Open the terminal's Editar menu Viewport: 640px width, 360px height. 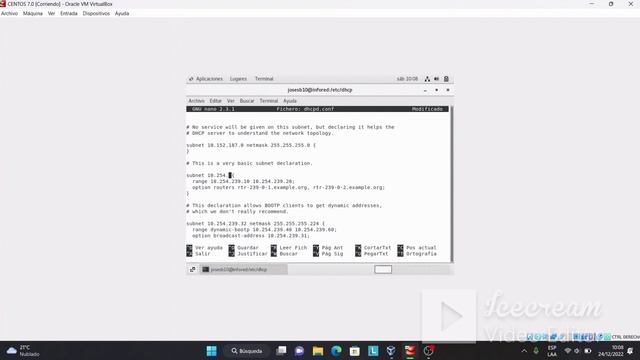tap(216, 101)
